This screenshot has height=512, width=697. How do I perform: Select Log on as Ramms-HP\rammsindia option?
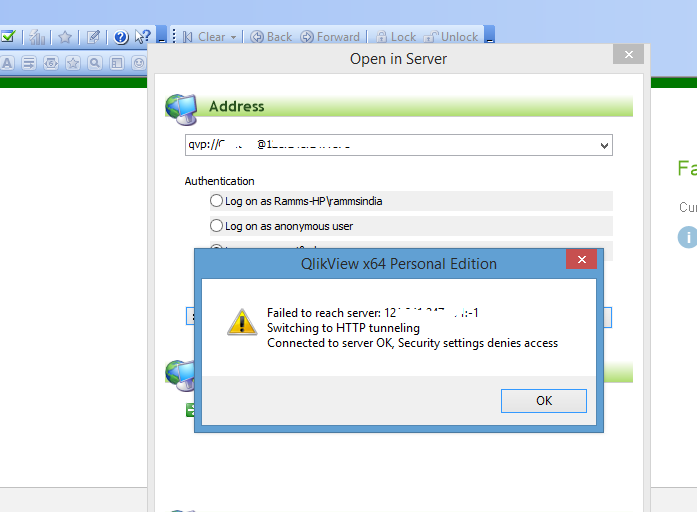click(x=217, y=201)
